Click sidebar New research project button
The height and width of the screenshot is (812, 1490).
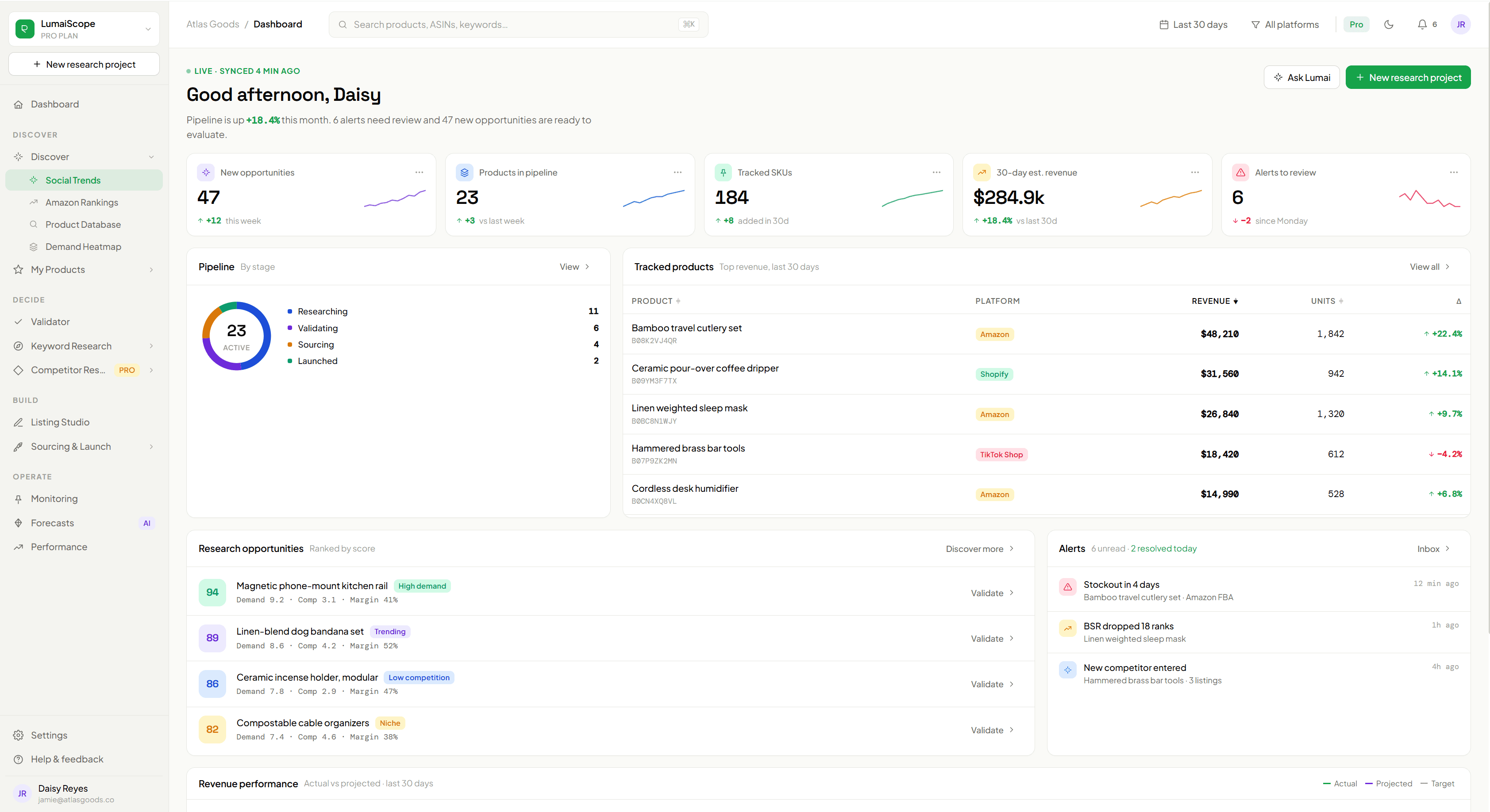click(84, 64)
